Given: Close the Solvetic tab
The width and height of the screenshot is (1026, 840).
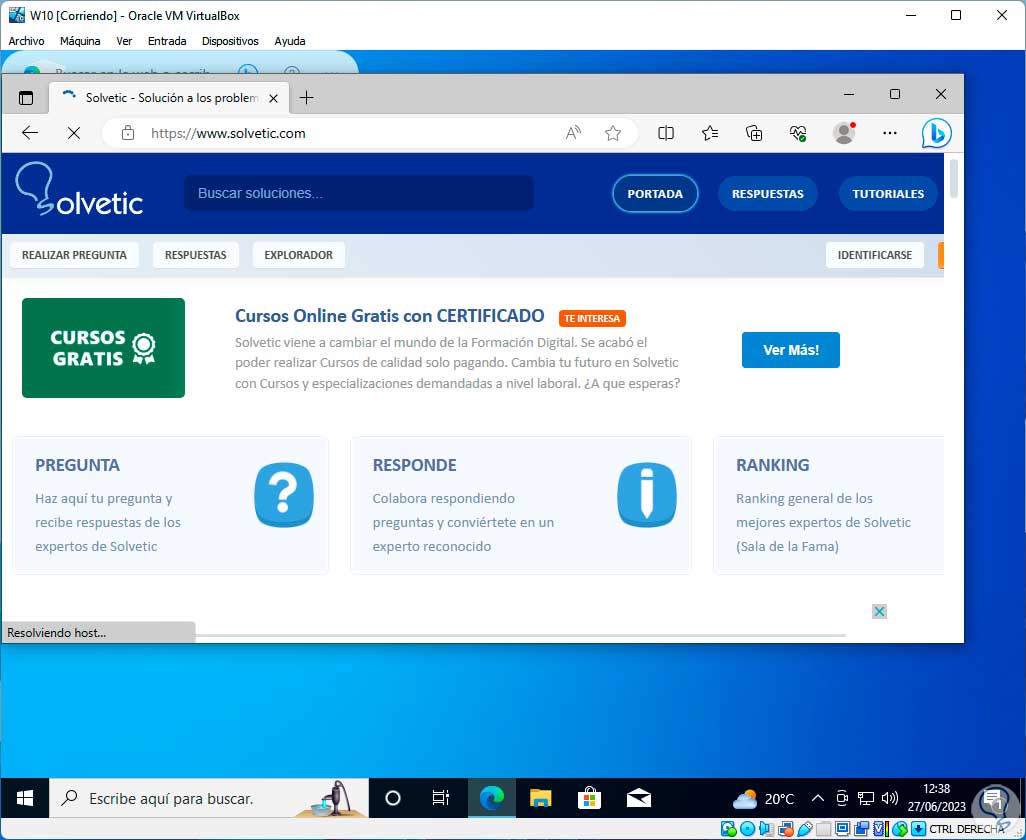Looking at the screenshot, I should coord(274,98).
